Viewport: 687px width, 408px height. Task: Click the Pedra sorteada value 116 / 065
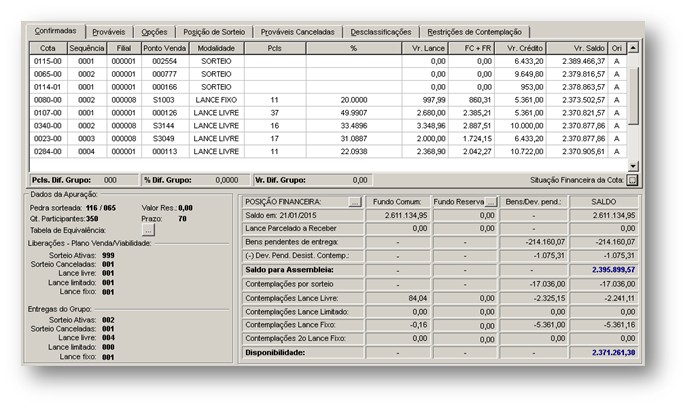(101, 208)
